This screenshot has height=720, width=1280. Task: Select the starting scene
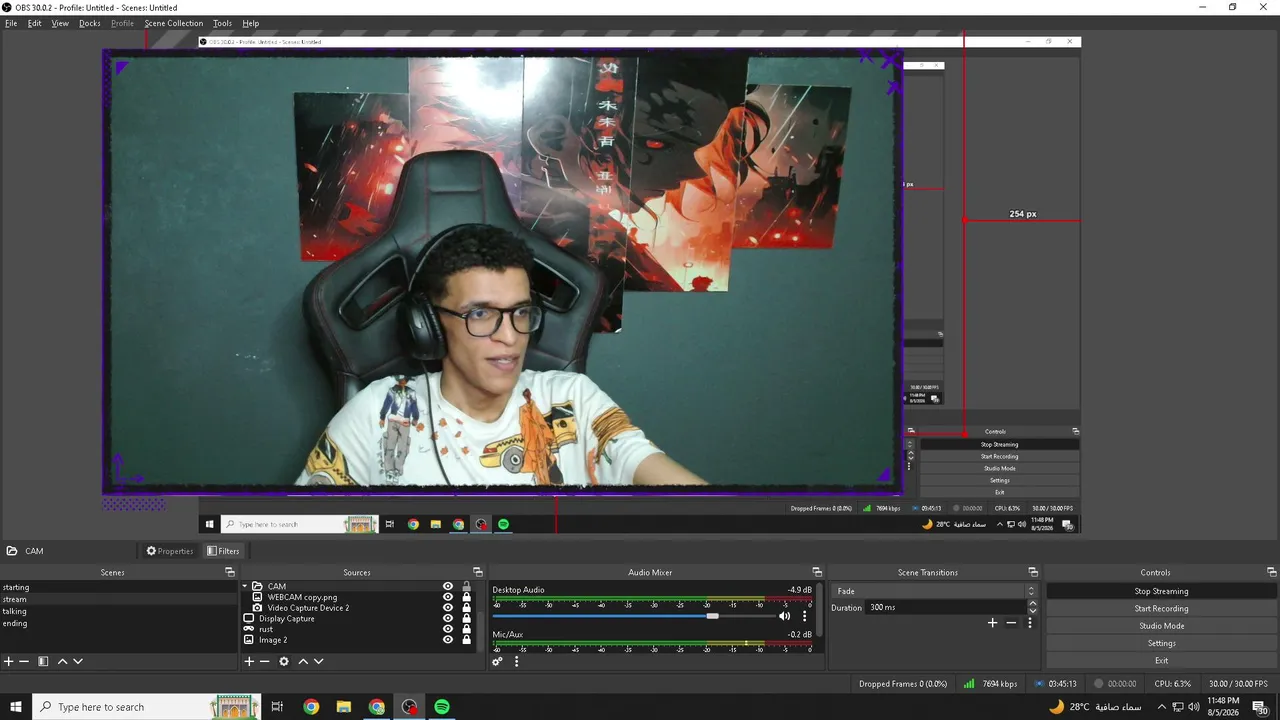point(118,587)
